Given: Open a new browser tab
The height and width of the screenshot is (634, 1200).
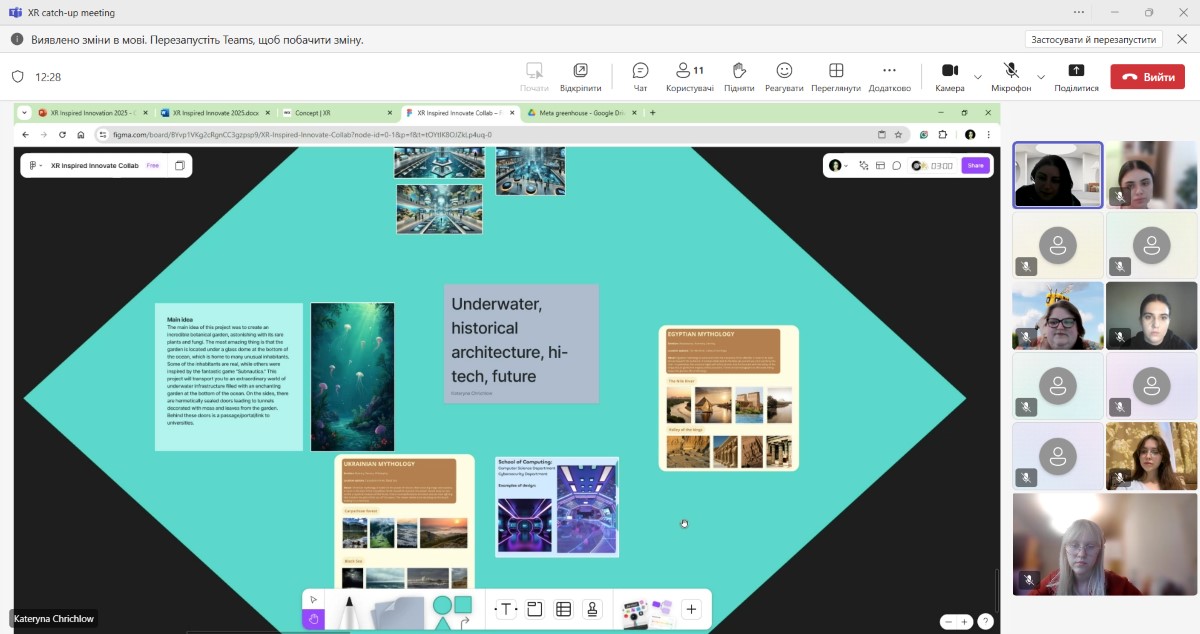Looking at the screenshot, I should pos(653,113).
